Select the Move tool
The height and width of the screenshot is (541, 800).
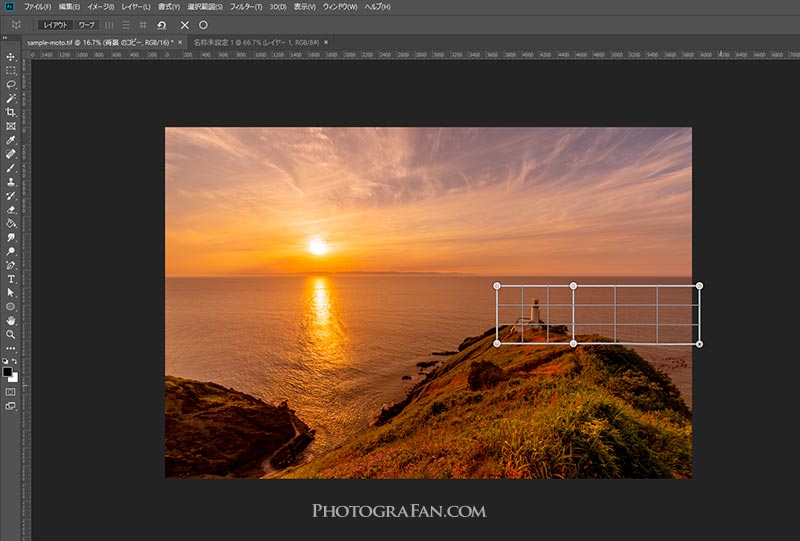(x=10, y=57)
